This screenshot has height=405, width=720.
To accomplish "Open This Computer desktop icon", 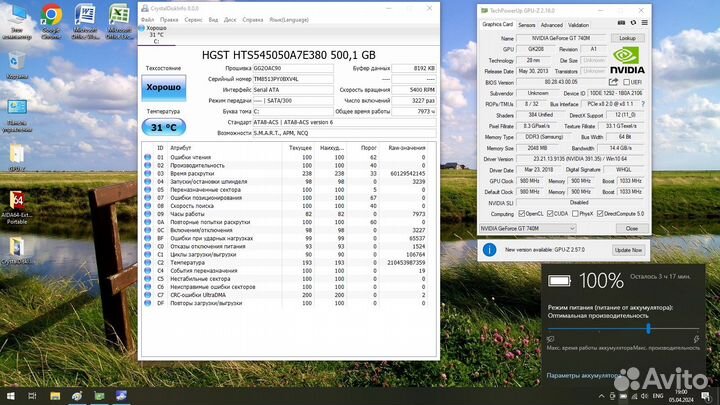I will 17,22.
